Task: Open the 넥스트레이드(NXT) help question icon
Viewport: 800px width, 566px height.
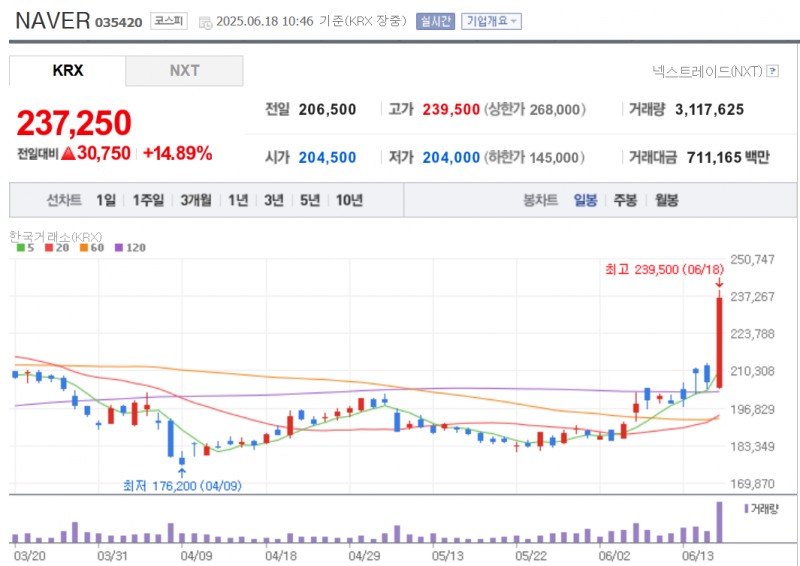Action: click(773, 71)
